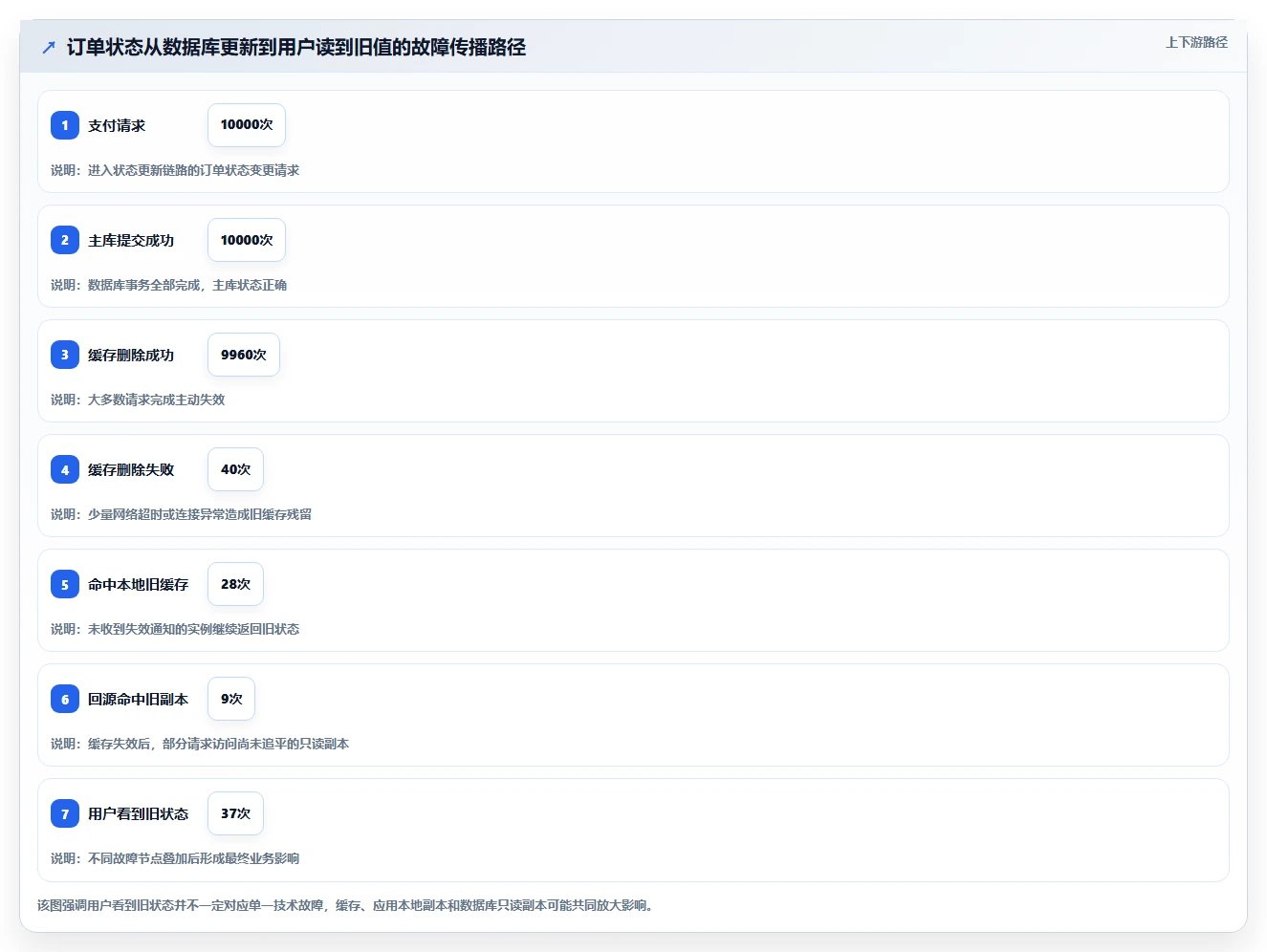This screenshot has width=1267, height=952.
Task: Click step number 7 badge for 用户看到旧状态
Action: pyautogui.click(x=65, y=813)
